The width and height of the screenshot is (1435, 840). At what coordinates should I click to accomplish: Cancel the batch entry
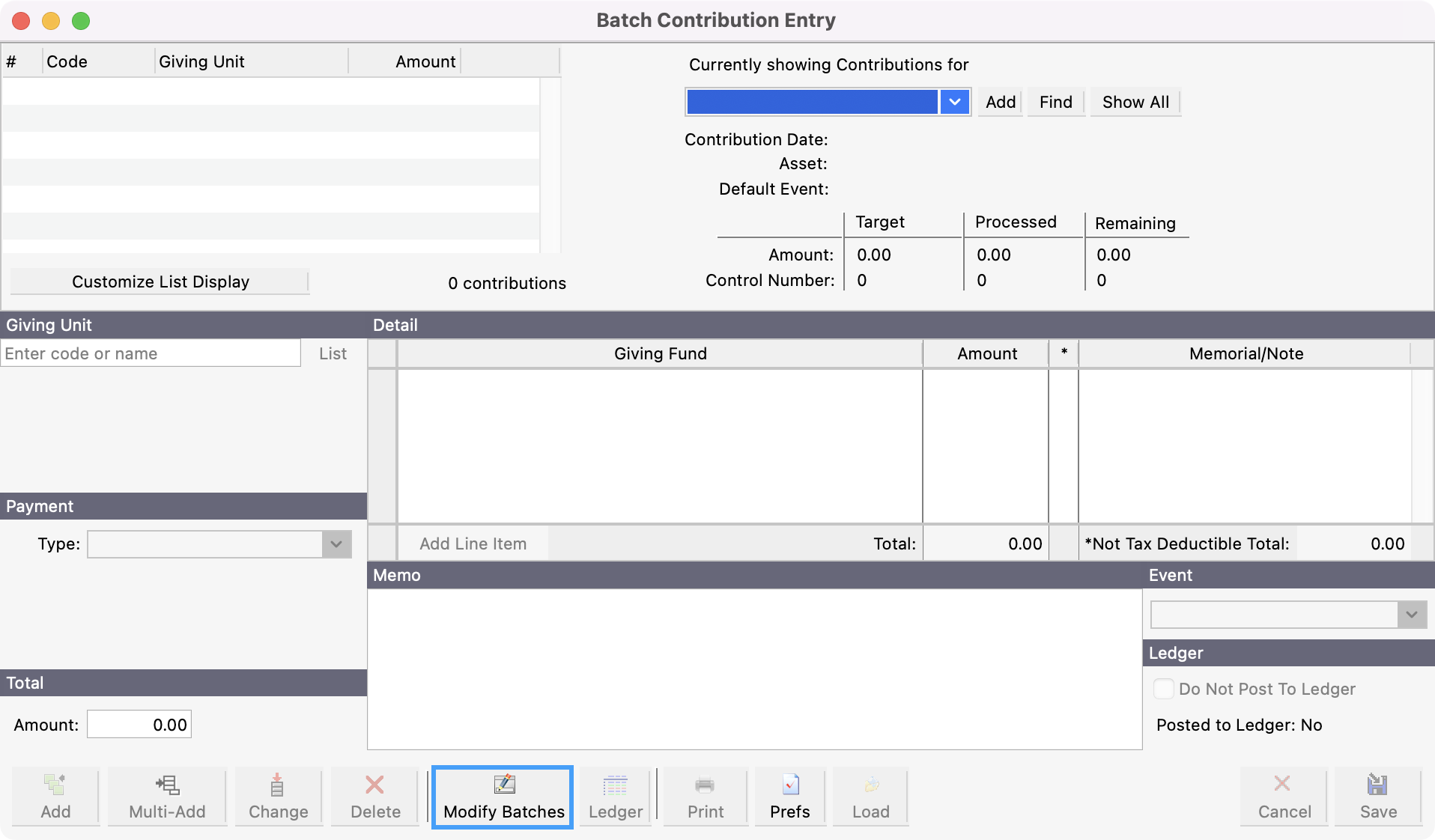point(1282,796)
